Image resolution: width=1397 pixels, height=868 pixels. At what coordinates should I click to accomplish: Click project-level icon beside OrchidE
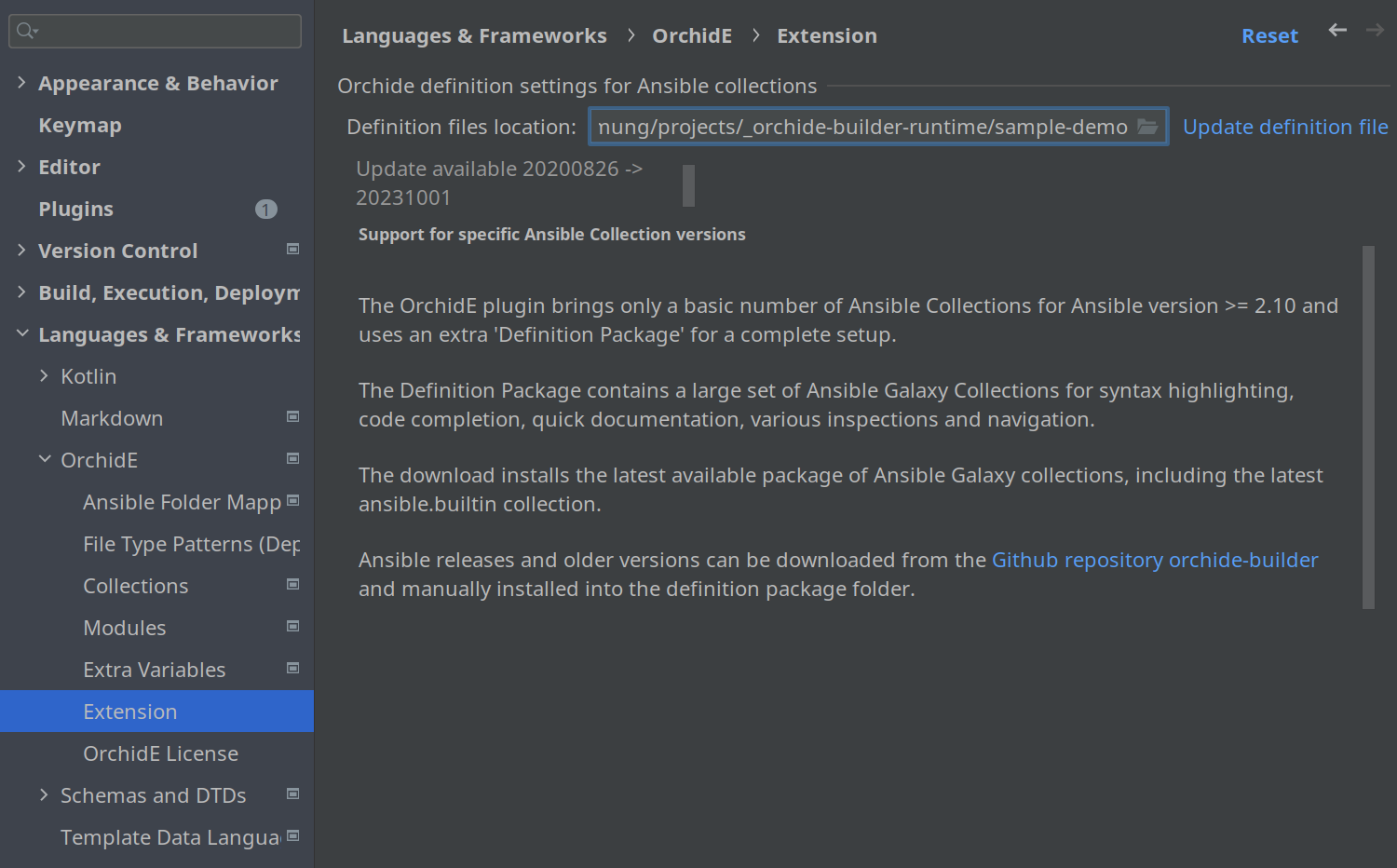[293, 459]
